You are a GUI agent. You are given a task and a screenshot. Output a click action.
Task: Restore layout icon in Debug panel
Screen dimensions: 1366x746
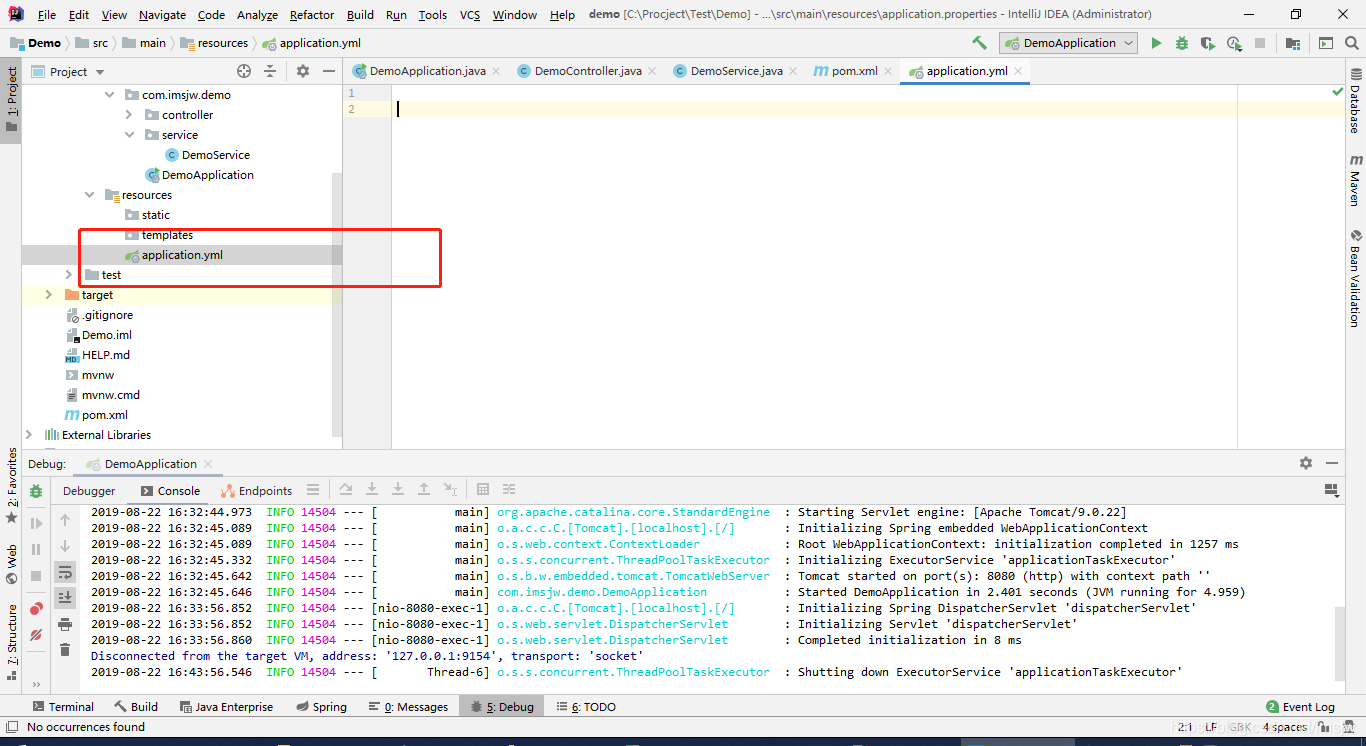(1331, 490)
